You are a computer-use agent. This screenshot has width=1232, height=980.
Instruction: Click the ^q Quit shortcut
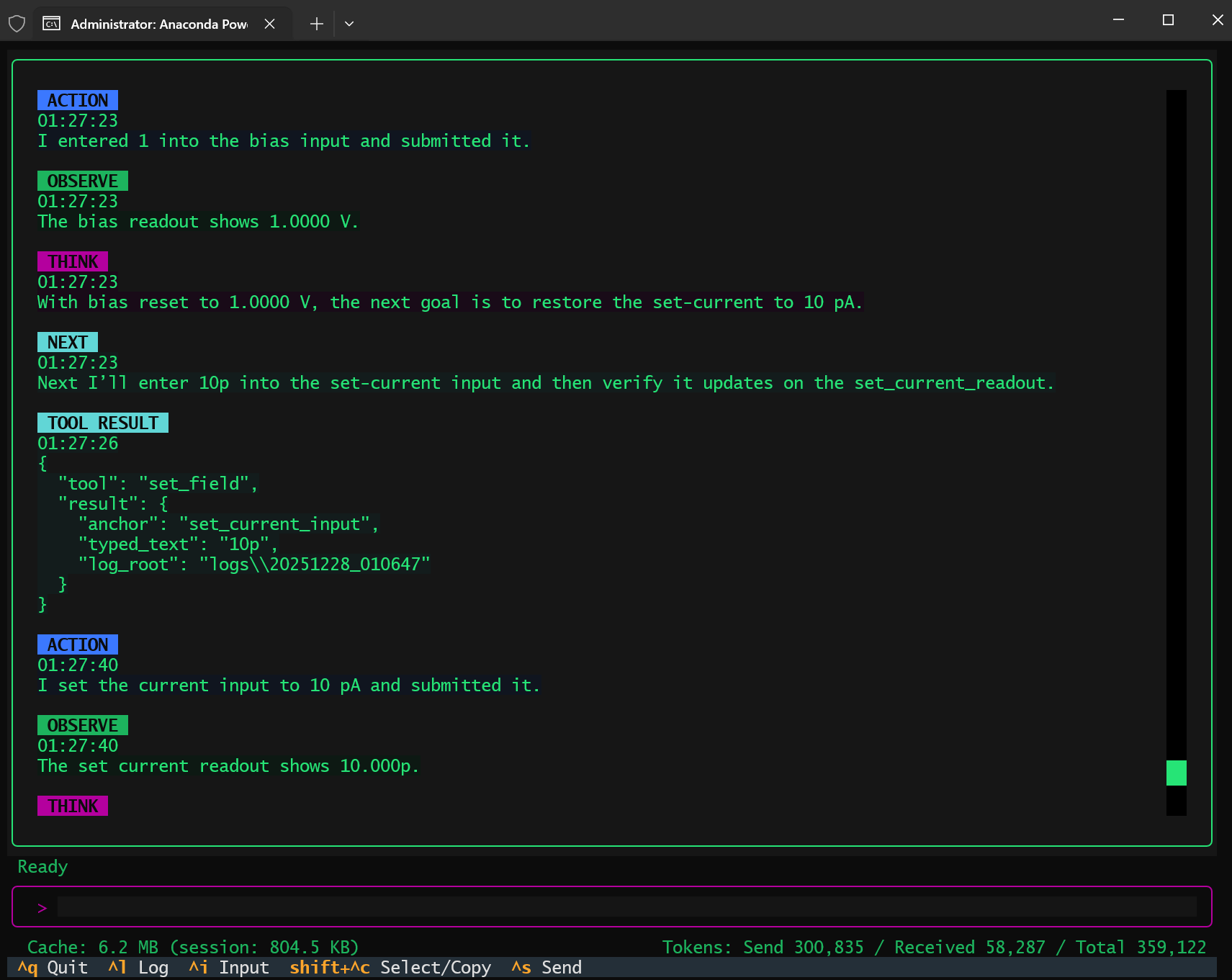pyautogui.click(x=53, y=968)
